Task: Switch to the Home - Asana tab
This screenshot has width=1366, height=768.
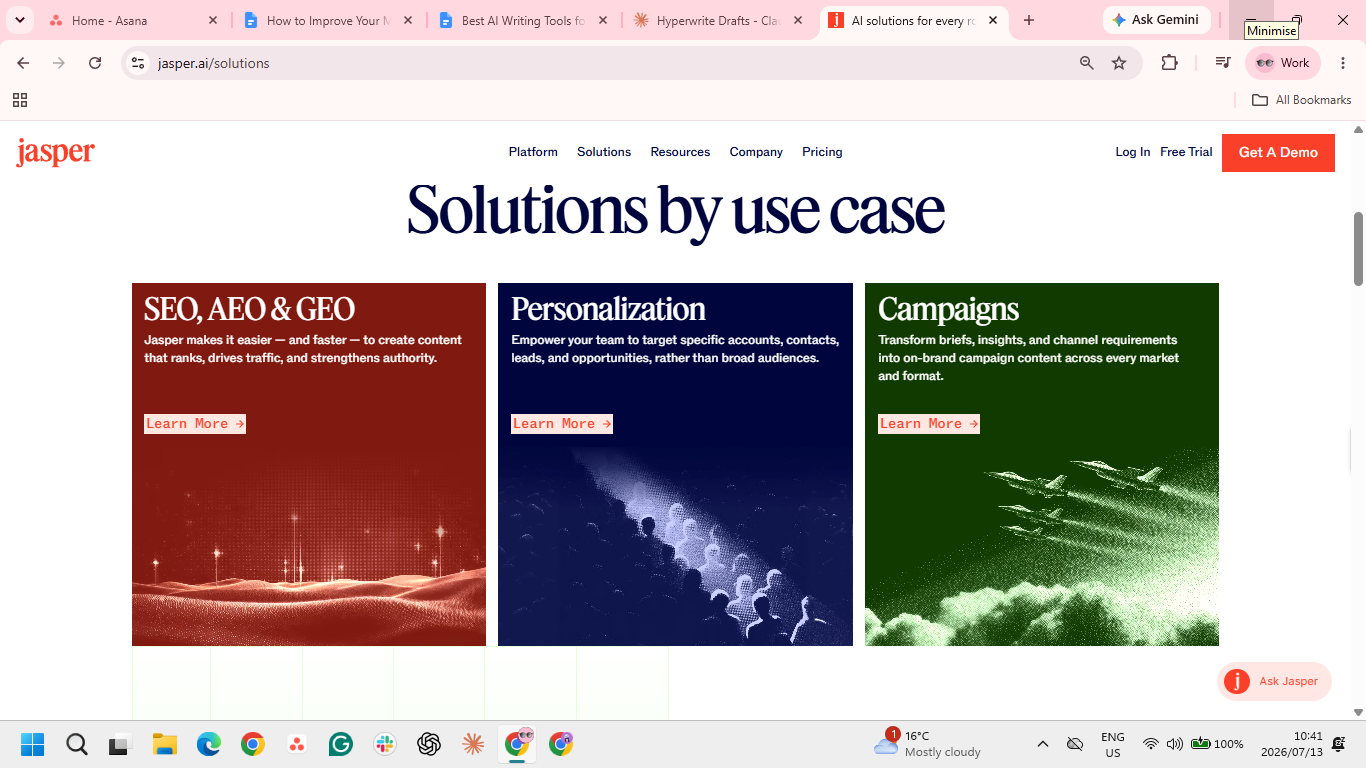Action: pos(132,20)
